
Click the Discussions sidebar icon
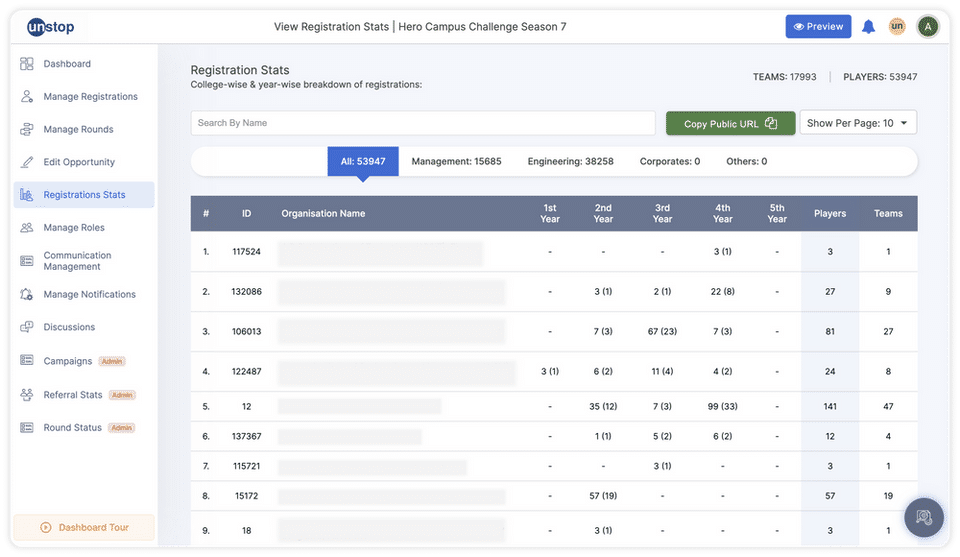click(27, 327)
